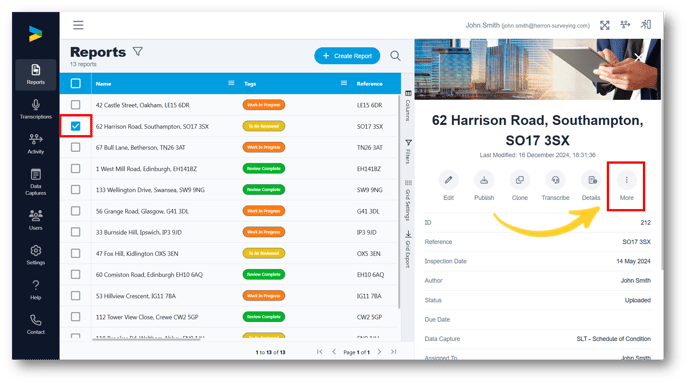This screenshot has width=688, height=384.
Task: Start Transcribe for this report
Action: click(555, 180)
